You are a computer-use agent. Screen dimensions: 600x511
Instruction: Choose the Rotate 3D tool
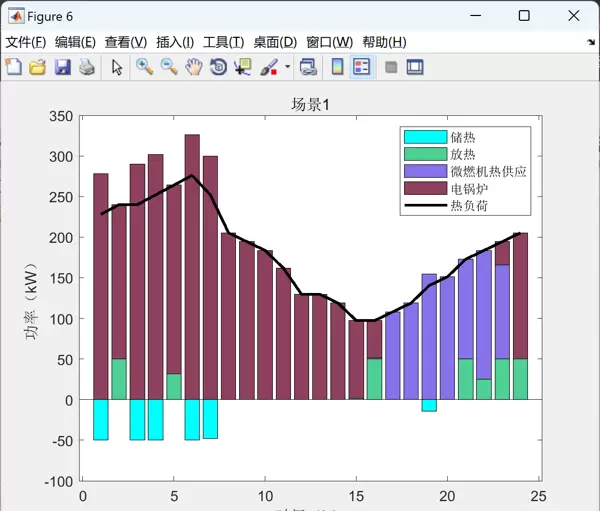coord(218,67)
